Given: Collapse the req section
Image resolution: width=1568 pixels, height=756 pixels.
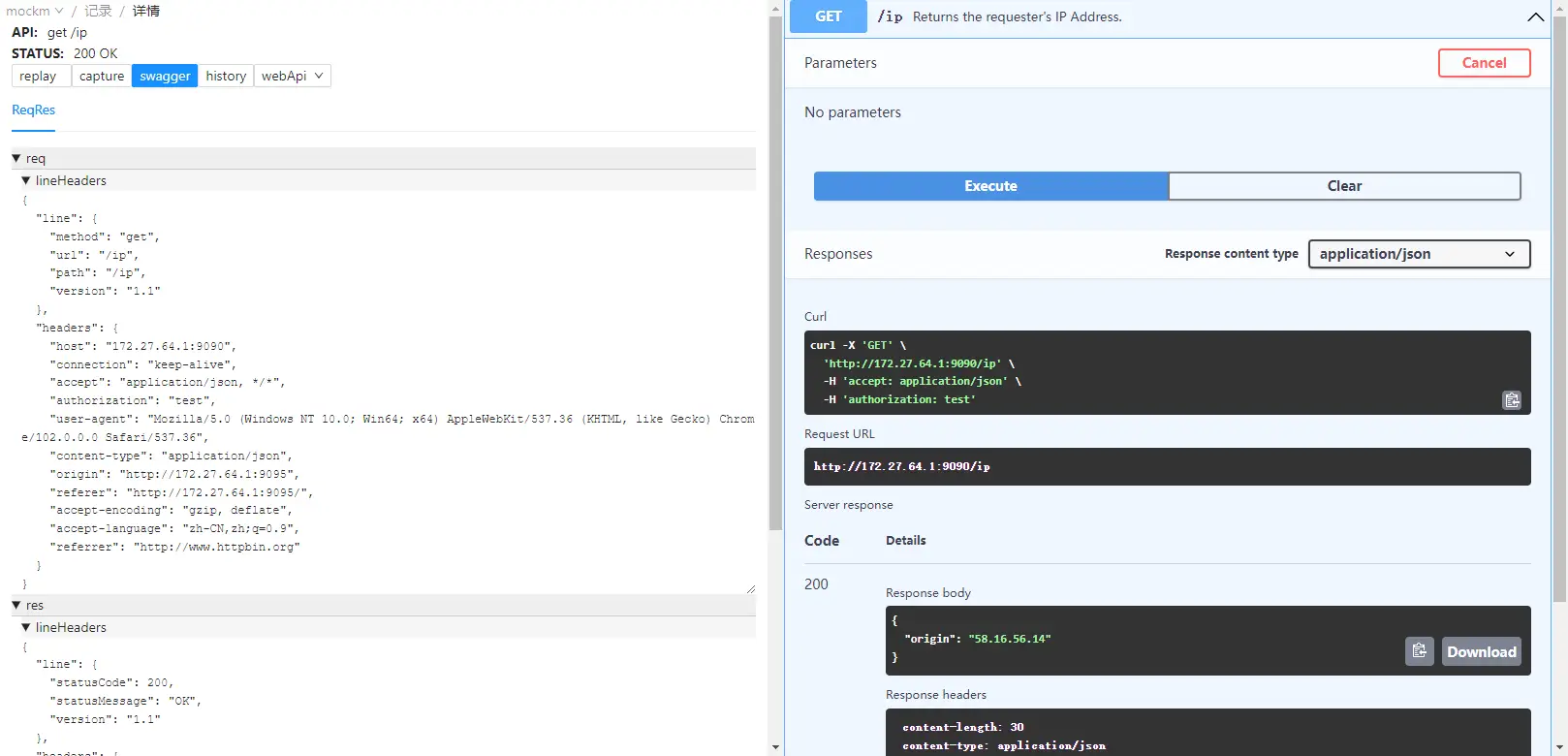Looking at the screenshot, I should tap(16, 158).
